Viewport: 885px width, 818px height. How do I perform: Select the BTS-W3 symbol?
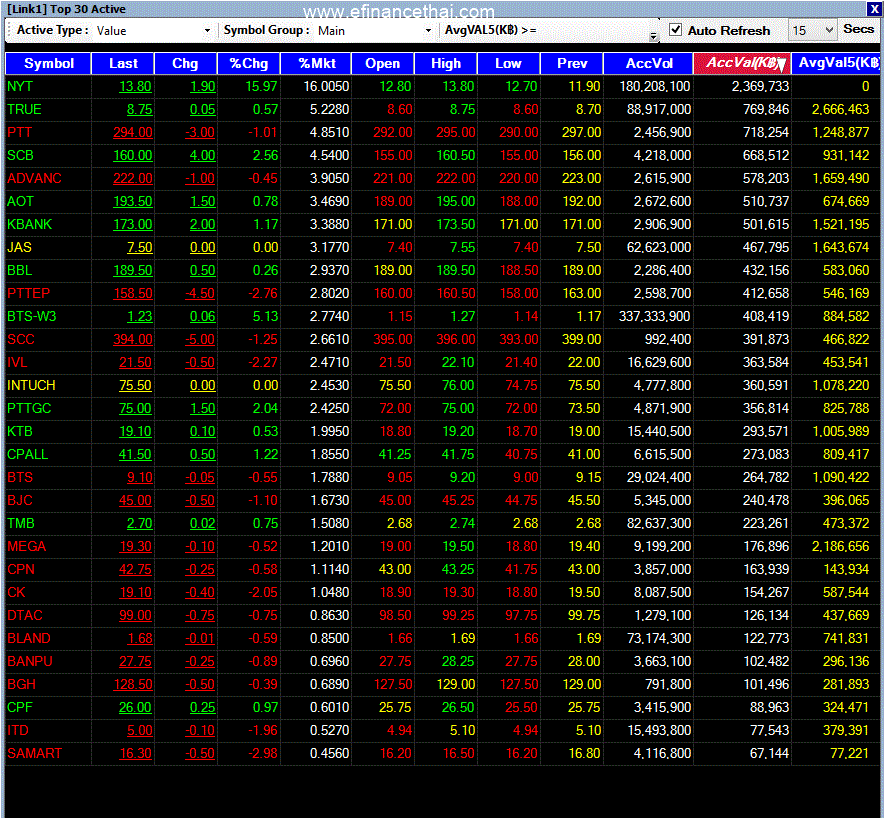pyautogui.click(x=32, y=317)
